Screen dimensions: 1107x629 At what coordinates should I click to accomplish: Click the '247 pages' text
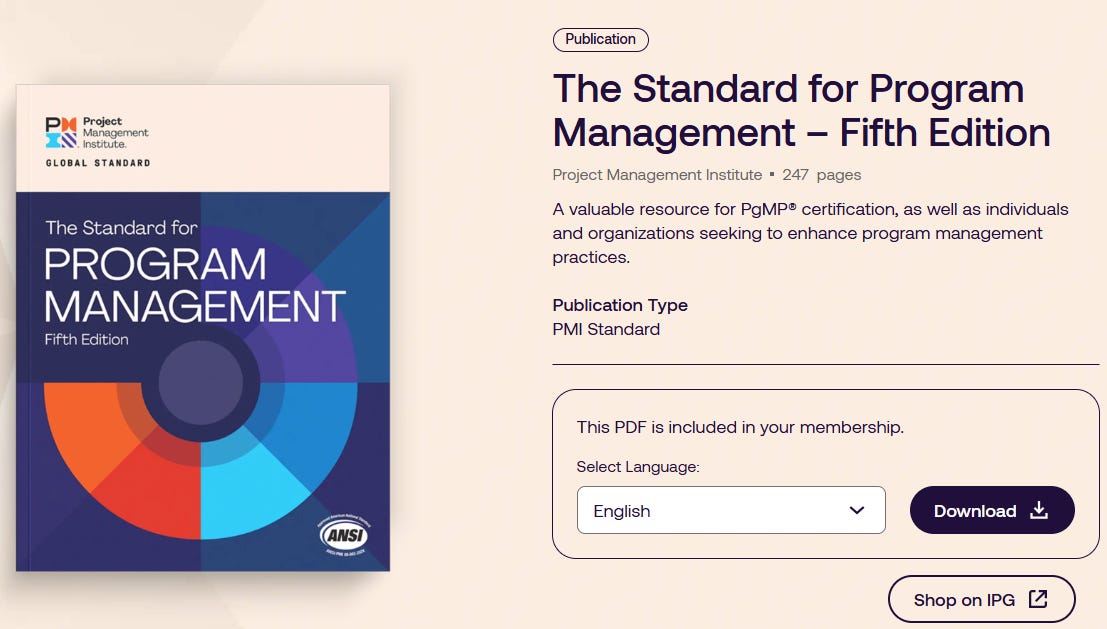point(822,174)
